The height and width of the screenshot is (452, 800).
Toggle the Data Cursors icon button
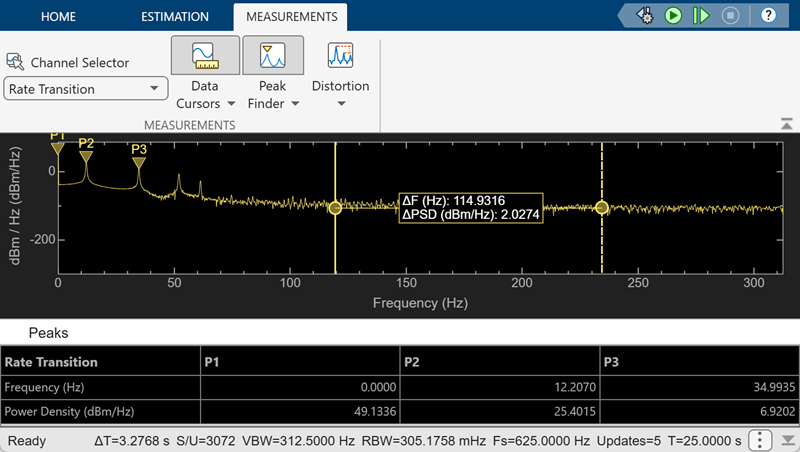point(205,55)
